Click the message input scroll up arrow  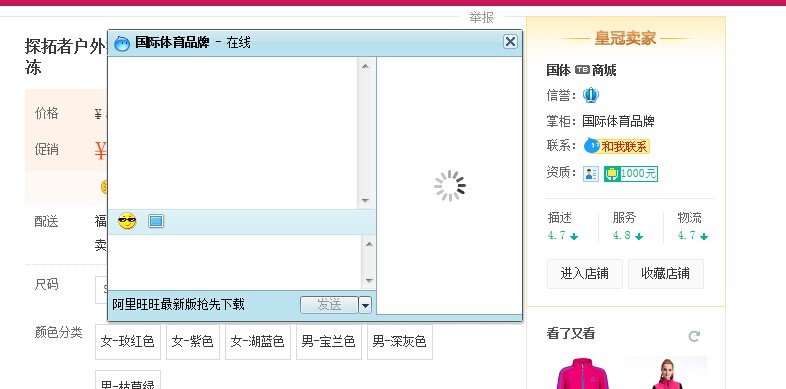pos(369,244)
